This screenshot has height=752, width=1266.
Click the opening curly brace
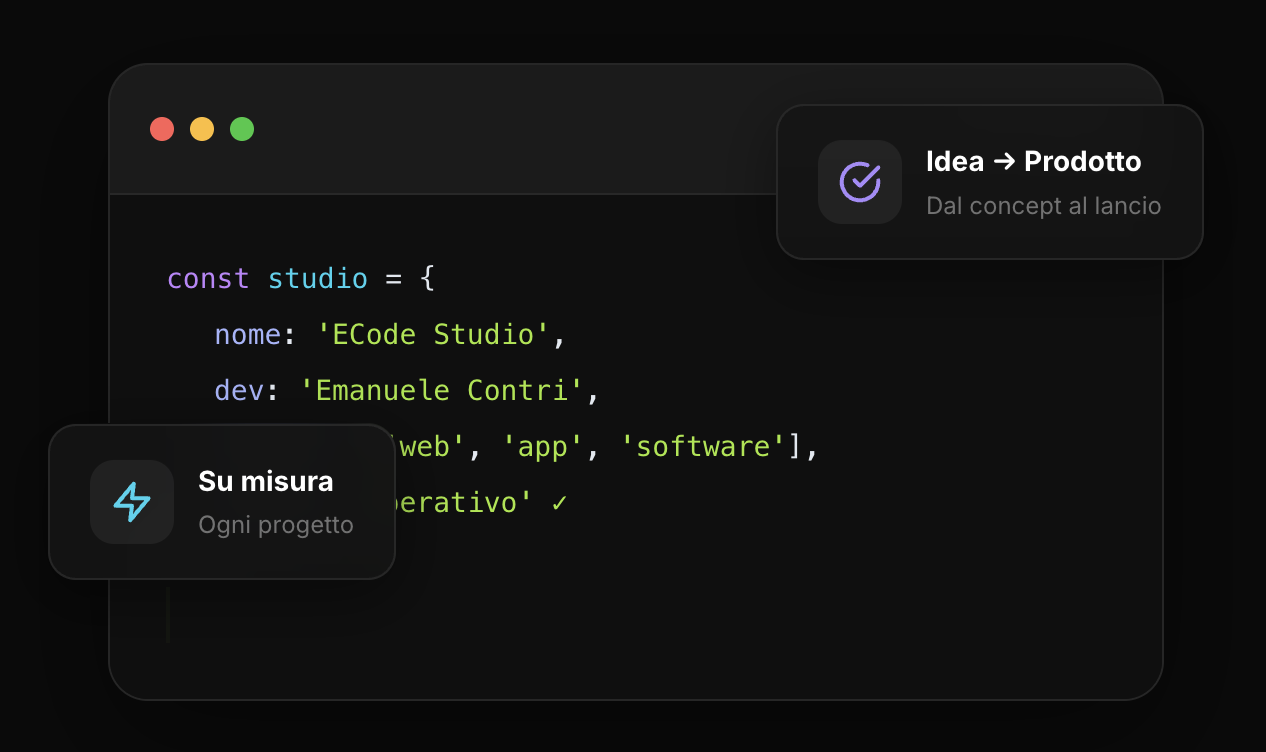(427, 278)
